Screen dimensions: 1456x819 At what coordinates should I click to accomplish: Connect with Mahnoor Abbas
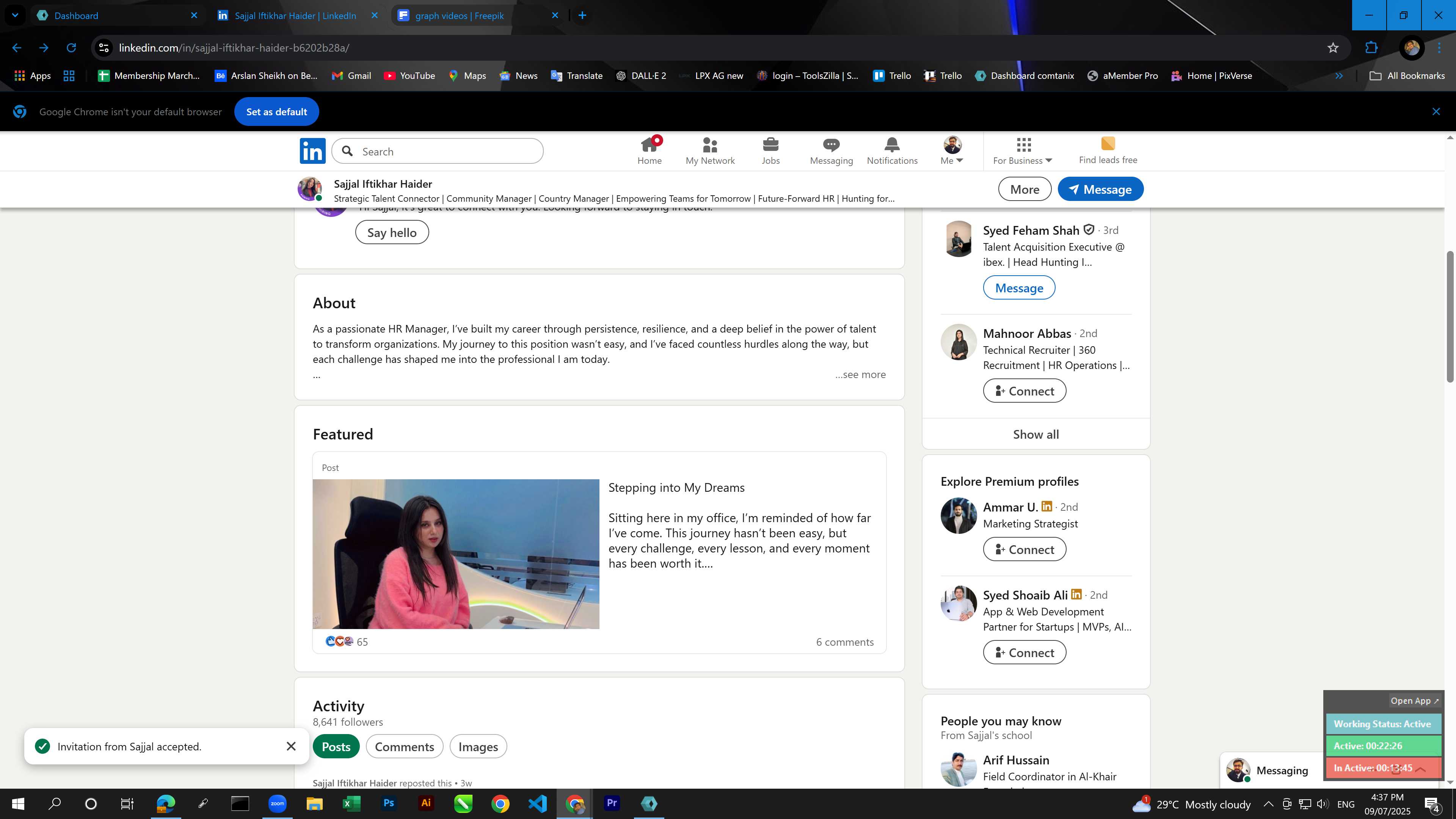[1024, 391]
